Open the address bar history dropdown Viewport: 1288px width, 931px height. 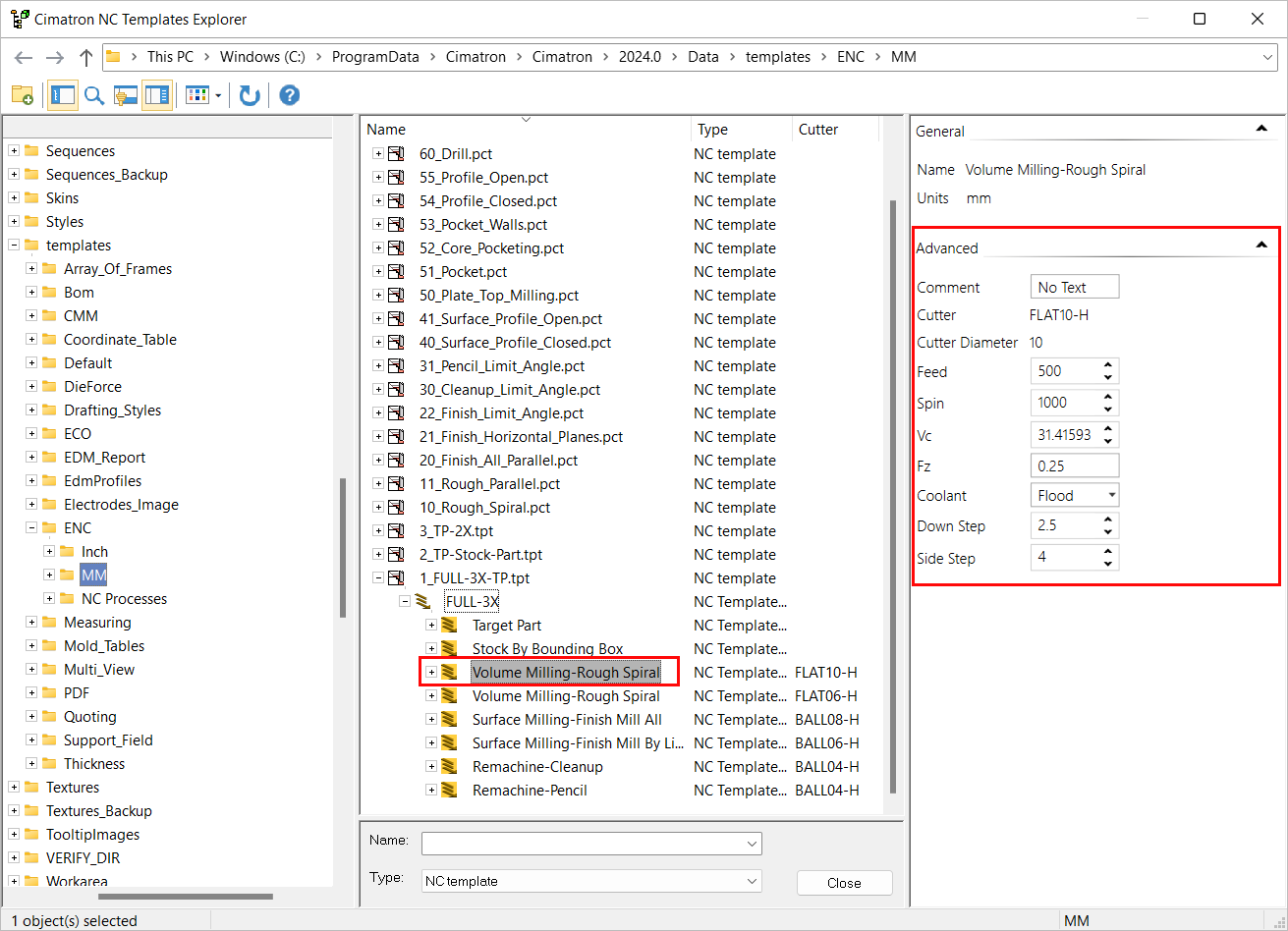click(1267, 57)
